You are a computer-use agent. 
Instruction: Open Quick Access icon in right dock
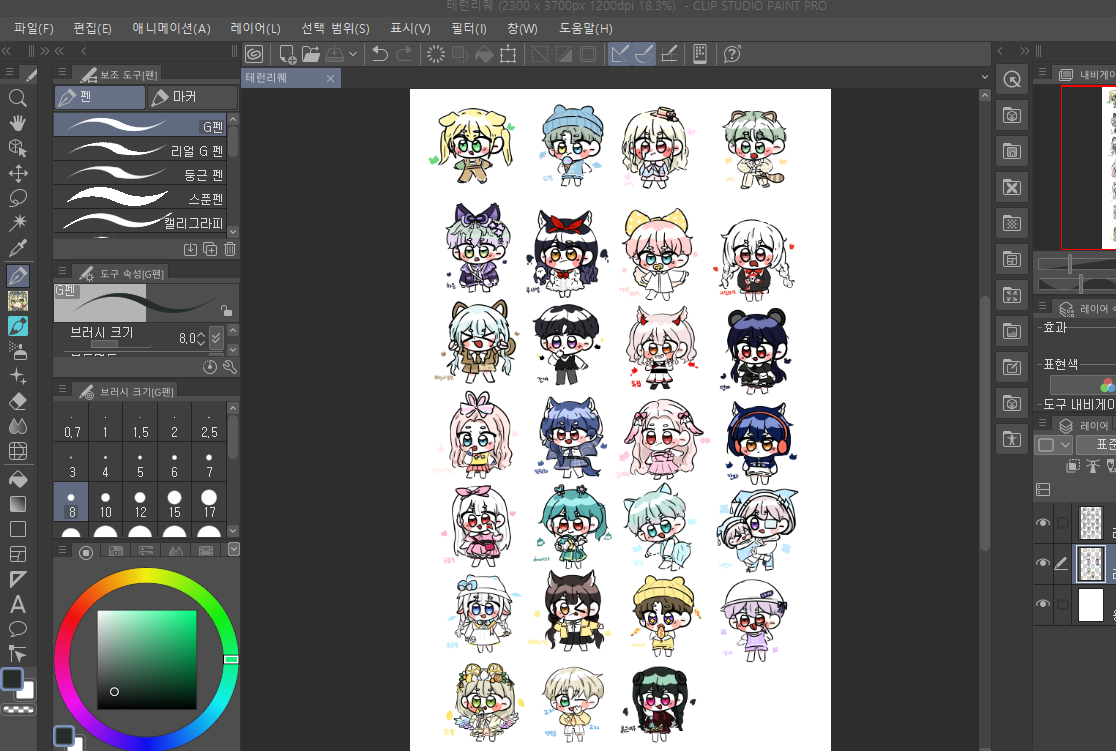tap(1012, 80)
